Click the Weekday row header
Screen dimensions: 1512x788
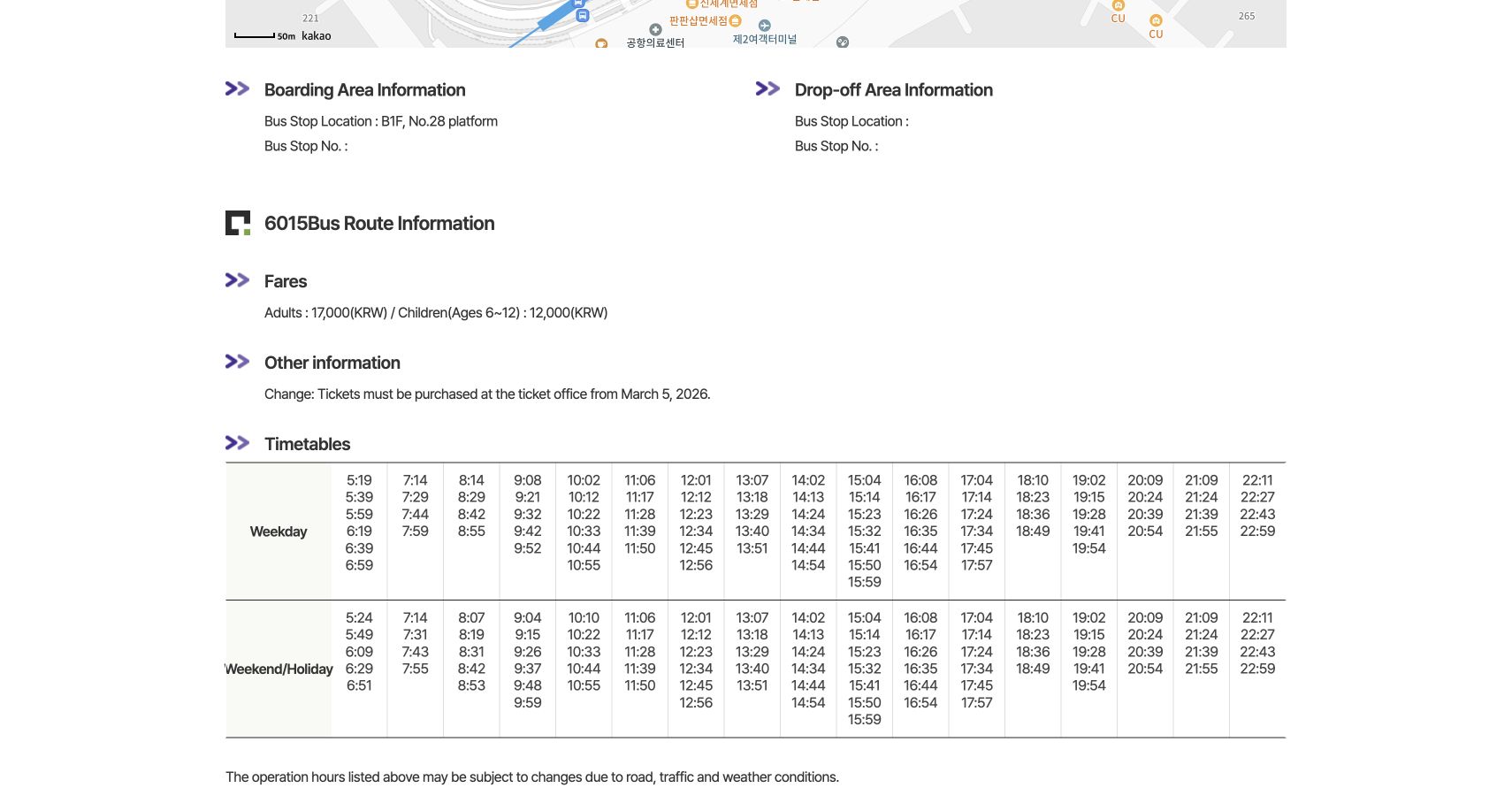pyautogui.click(x=279, y=532)
